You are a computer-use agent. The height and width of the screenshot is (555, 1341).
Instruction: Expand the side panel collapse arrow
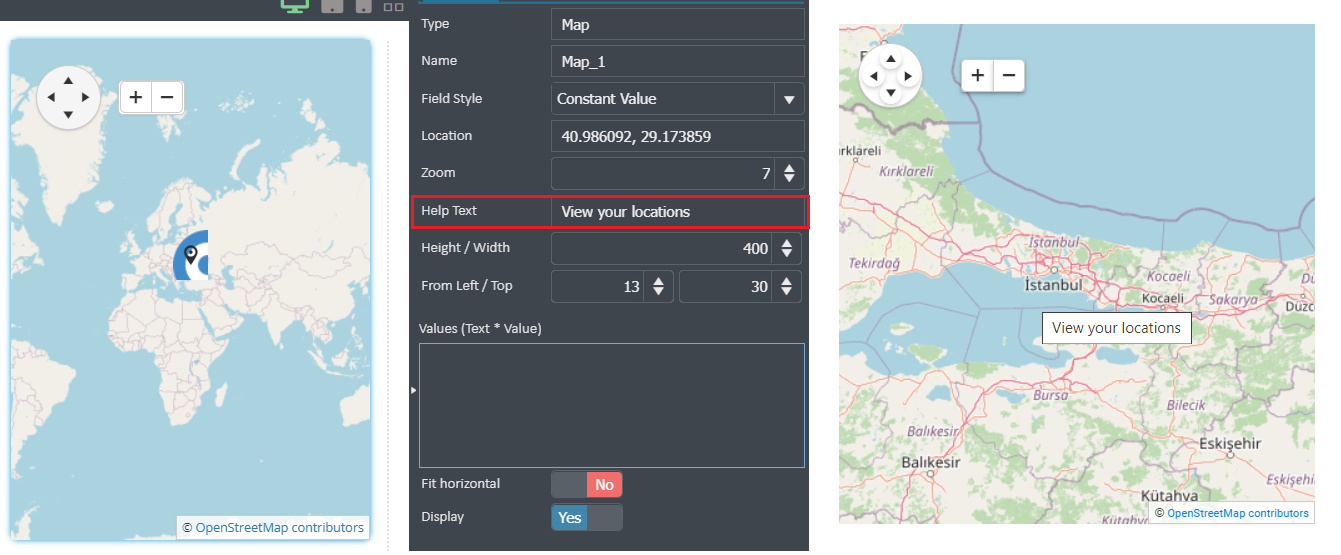point(413,390)
